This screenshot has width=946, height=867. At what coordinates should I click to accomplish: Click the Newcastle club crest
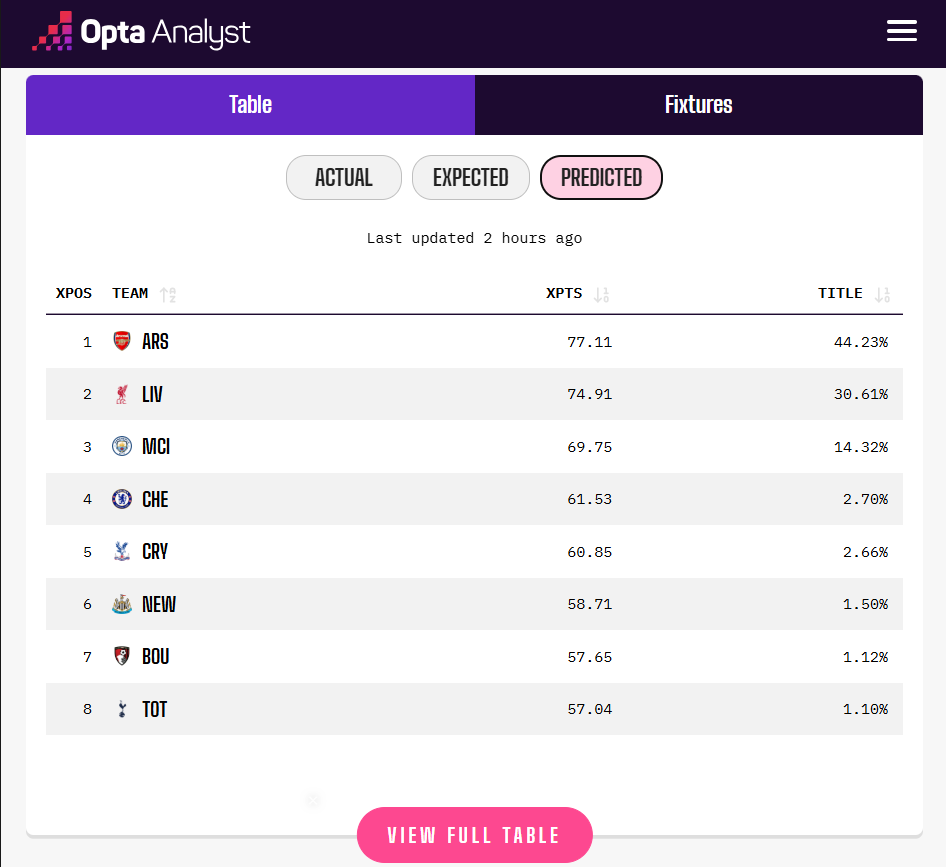[122, 604]
